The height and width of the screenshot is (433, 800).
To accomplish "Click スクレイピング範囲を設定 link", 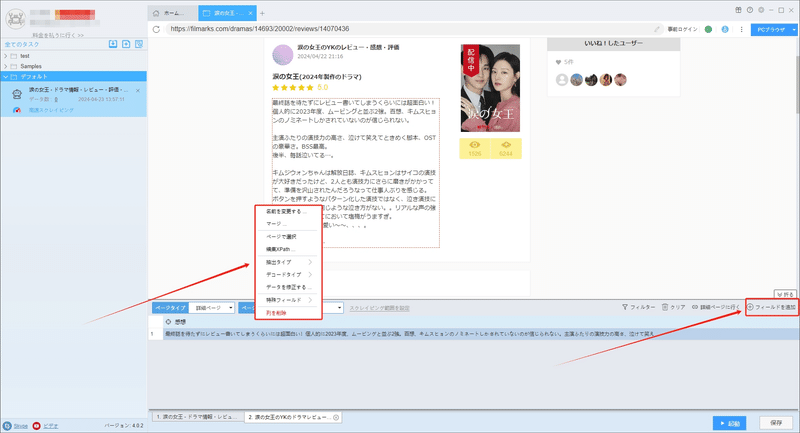I will tap(380, 308).
